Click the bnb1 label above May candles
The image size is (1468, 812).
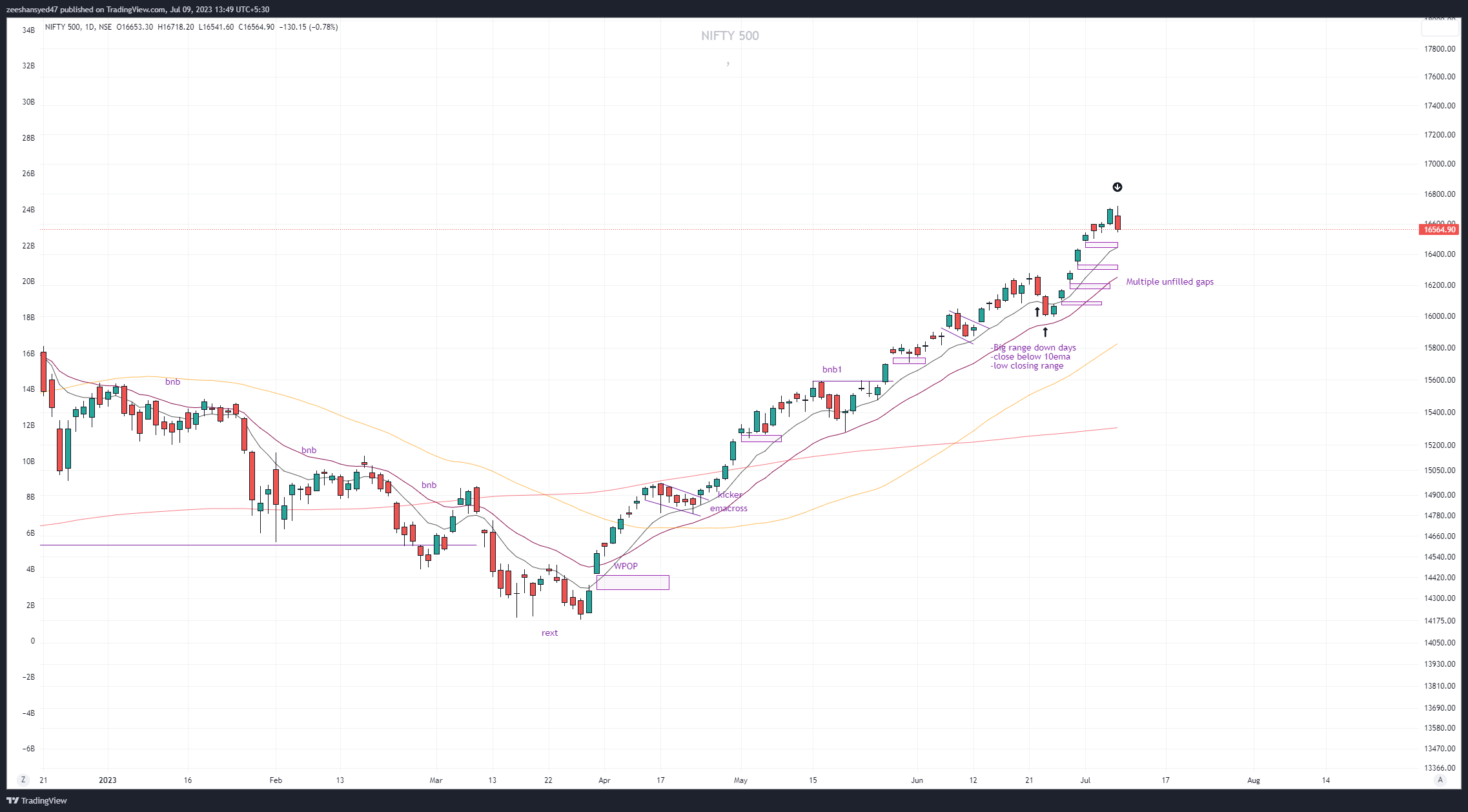[831, 370]
